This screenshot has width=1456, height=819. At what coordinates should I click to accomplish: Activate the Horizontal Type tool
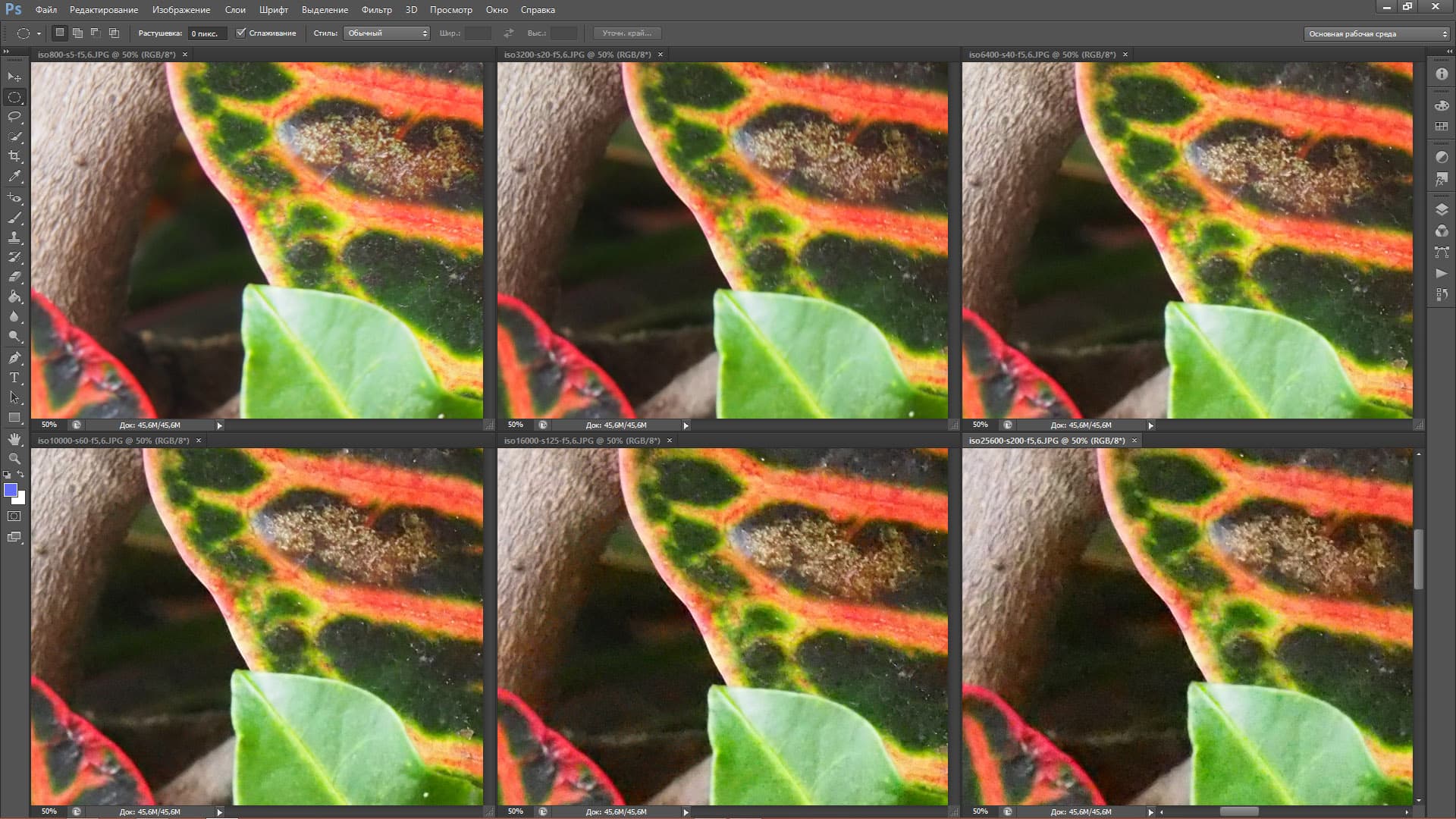(x=14, y=378)
